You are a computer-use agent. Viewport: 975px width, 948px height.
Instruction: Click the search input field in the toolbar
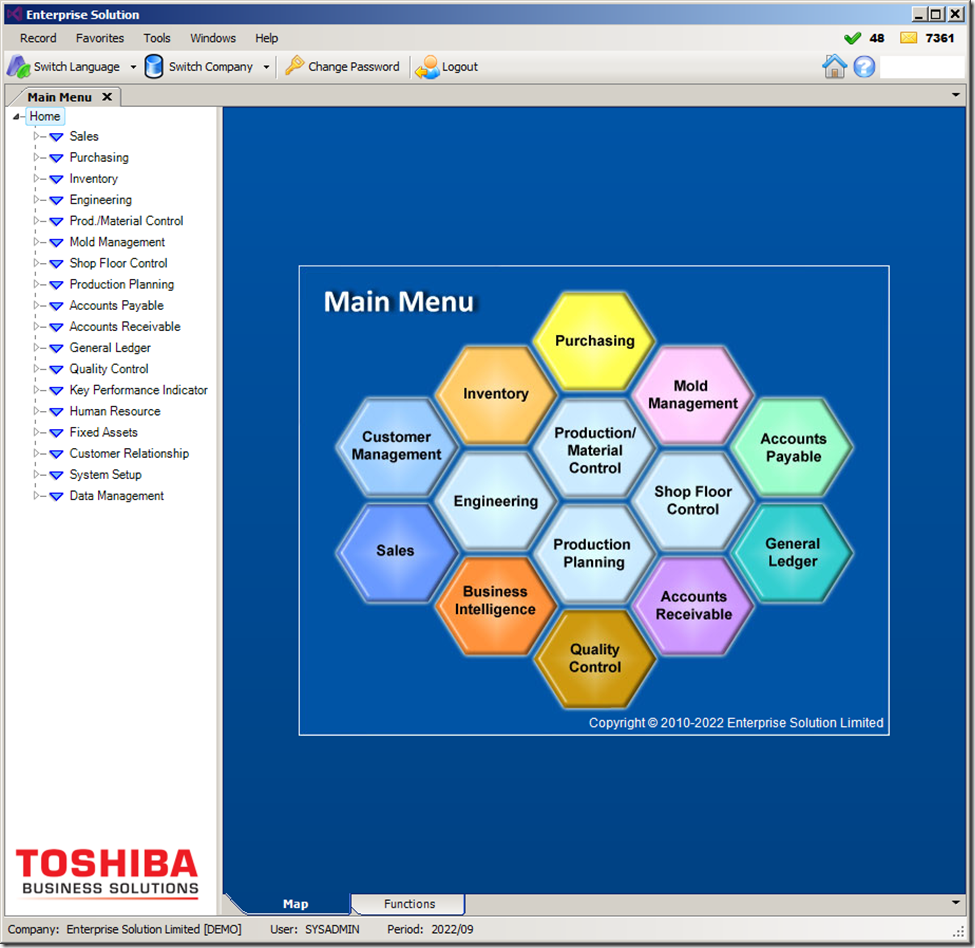coord(921,67)
